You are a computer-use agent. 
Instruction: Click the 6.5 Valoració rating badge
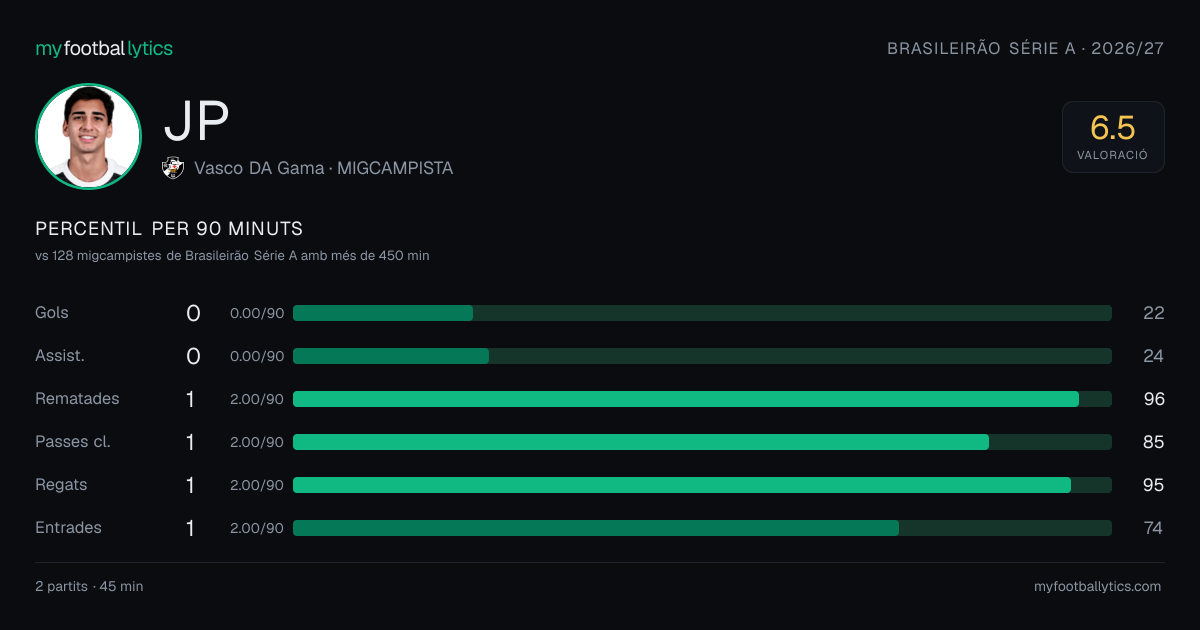(1113, 137)
